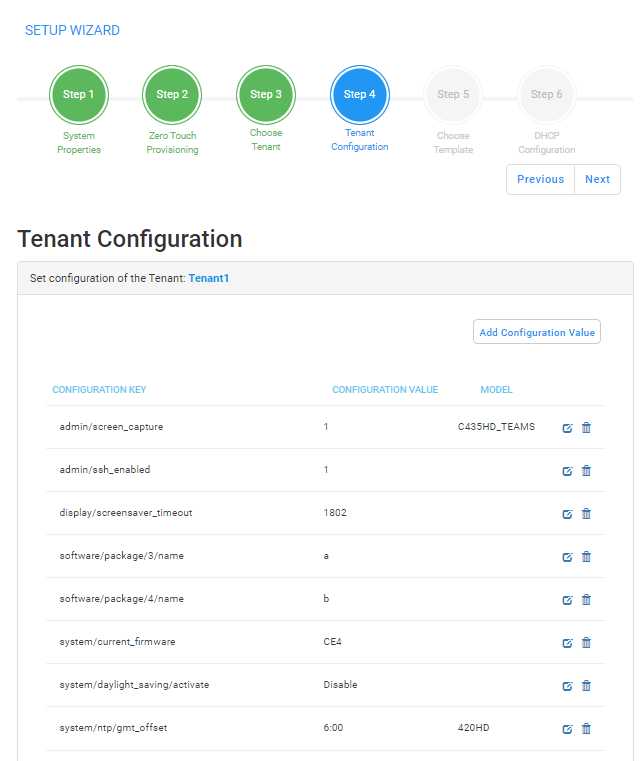The height and width of the screenshot is (761, 643).
Task: Click the Add Configuration Value button
Action: [x=537, y=332]
